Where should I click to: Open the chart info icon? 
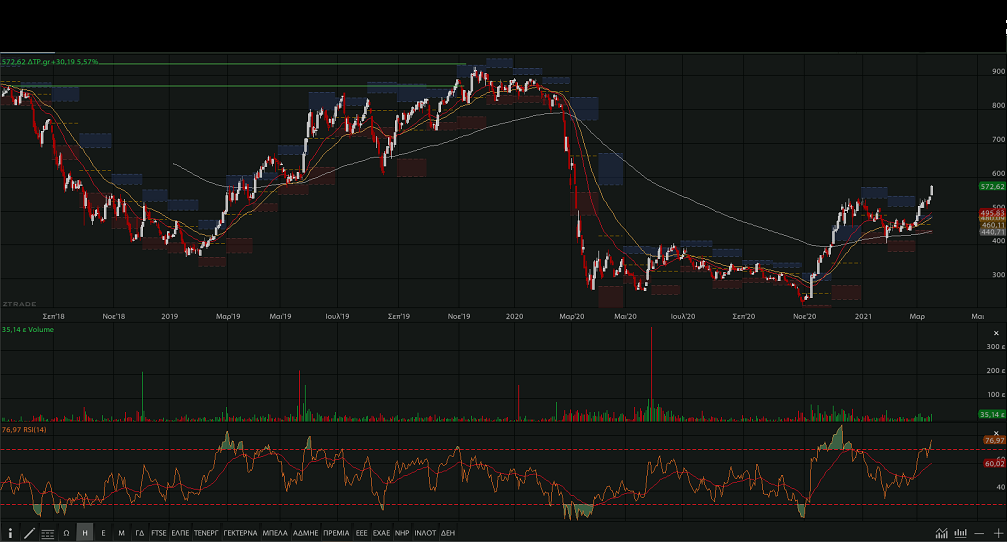[11, 533]
